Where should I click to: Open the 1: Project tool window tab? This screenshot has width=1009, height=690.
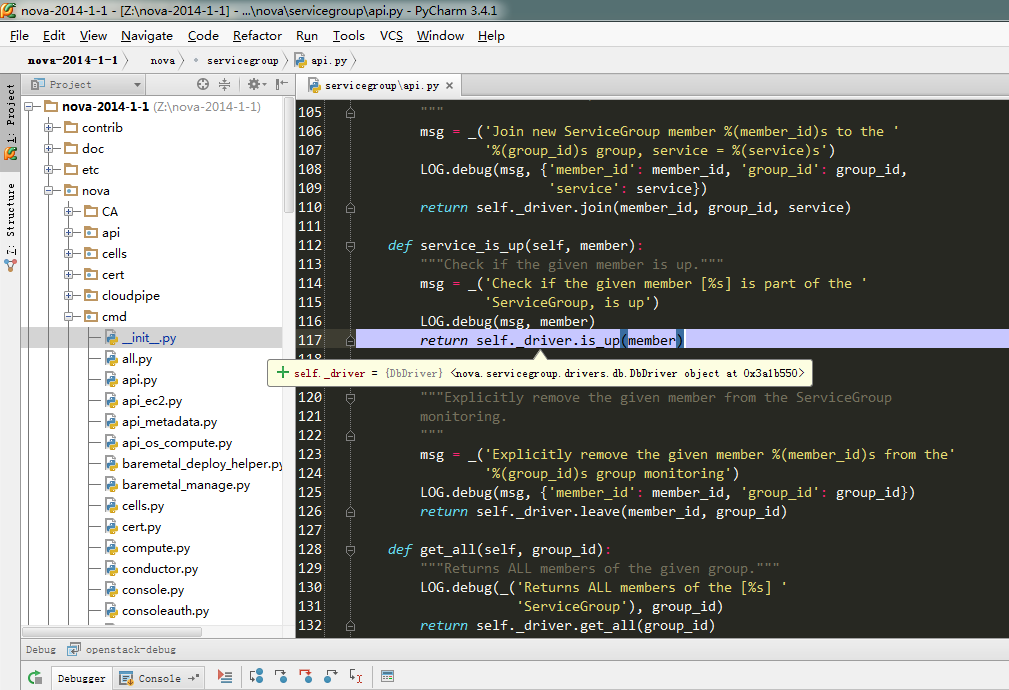[10, 122]
